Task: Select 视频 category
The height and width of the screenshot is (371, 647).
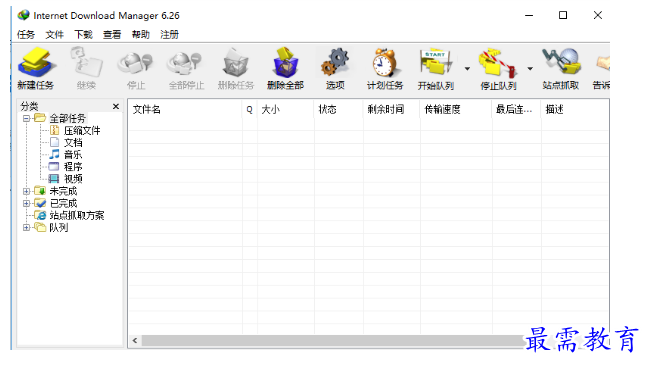Action: tap(66, 179)
